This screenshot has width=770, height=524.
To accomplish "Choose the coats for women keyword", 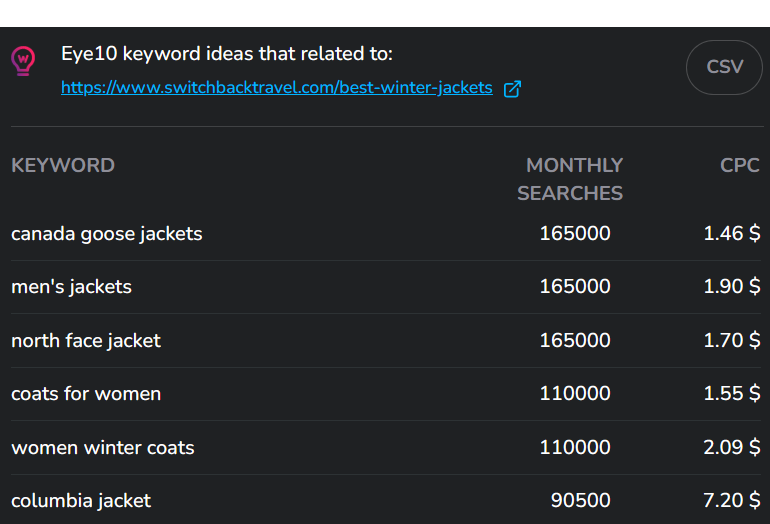I will pyautogui.click(x=86, y=394).
